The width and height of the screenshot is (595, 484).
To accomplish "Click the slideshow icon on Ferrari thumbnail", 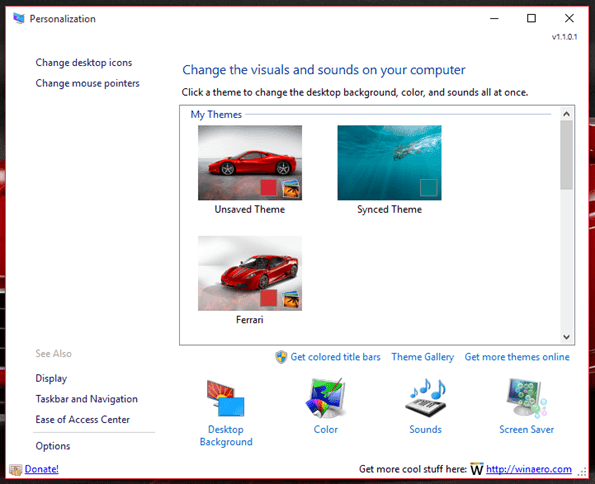I will coord(291,299).
